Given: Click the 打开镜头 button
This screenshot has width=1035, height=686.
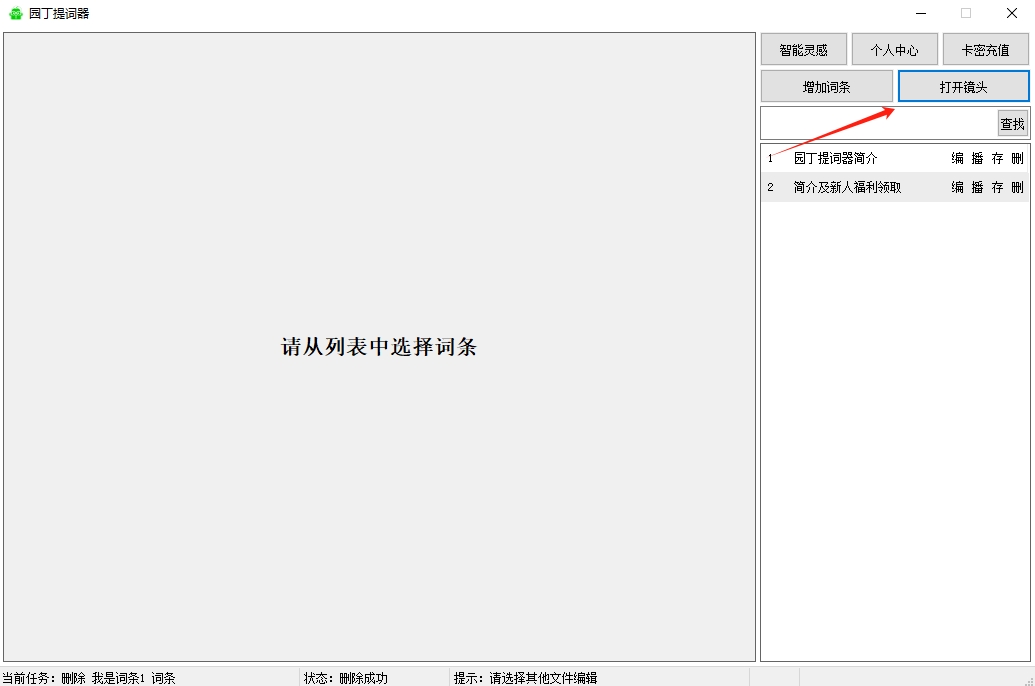Looking at the screenshot, I should (963, 87).
